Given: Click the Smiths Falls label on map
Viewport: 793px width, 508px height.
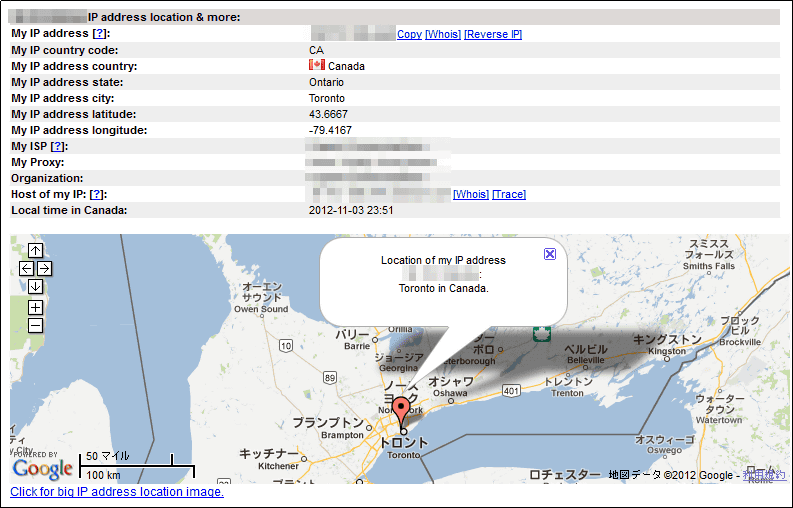Looking at the screenshot, I should pos(709,255).
